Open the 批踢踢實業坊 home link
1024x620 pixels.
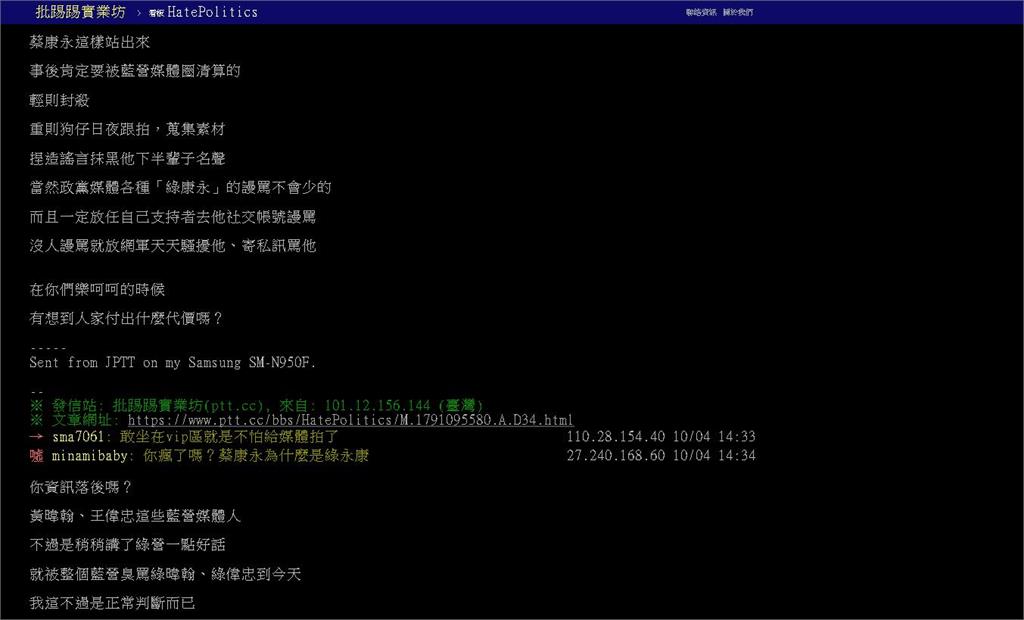click(80, 12)
